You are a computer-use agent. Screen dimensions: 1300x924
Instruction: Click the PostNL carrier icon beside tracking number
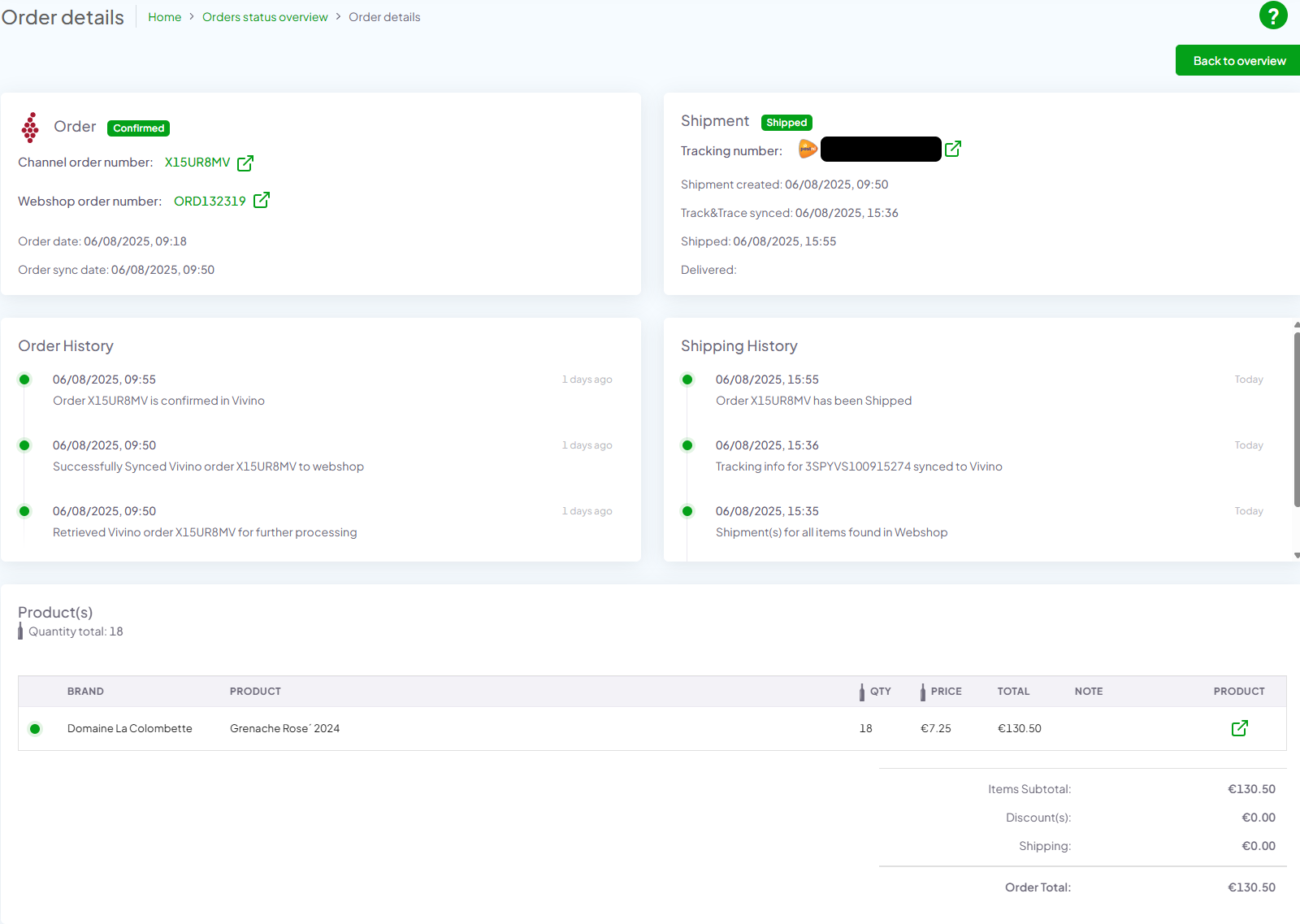(x=807, y=150)
